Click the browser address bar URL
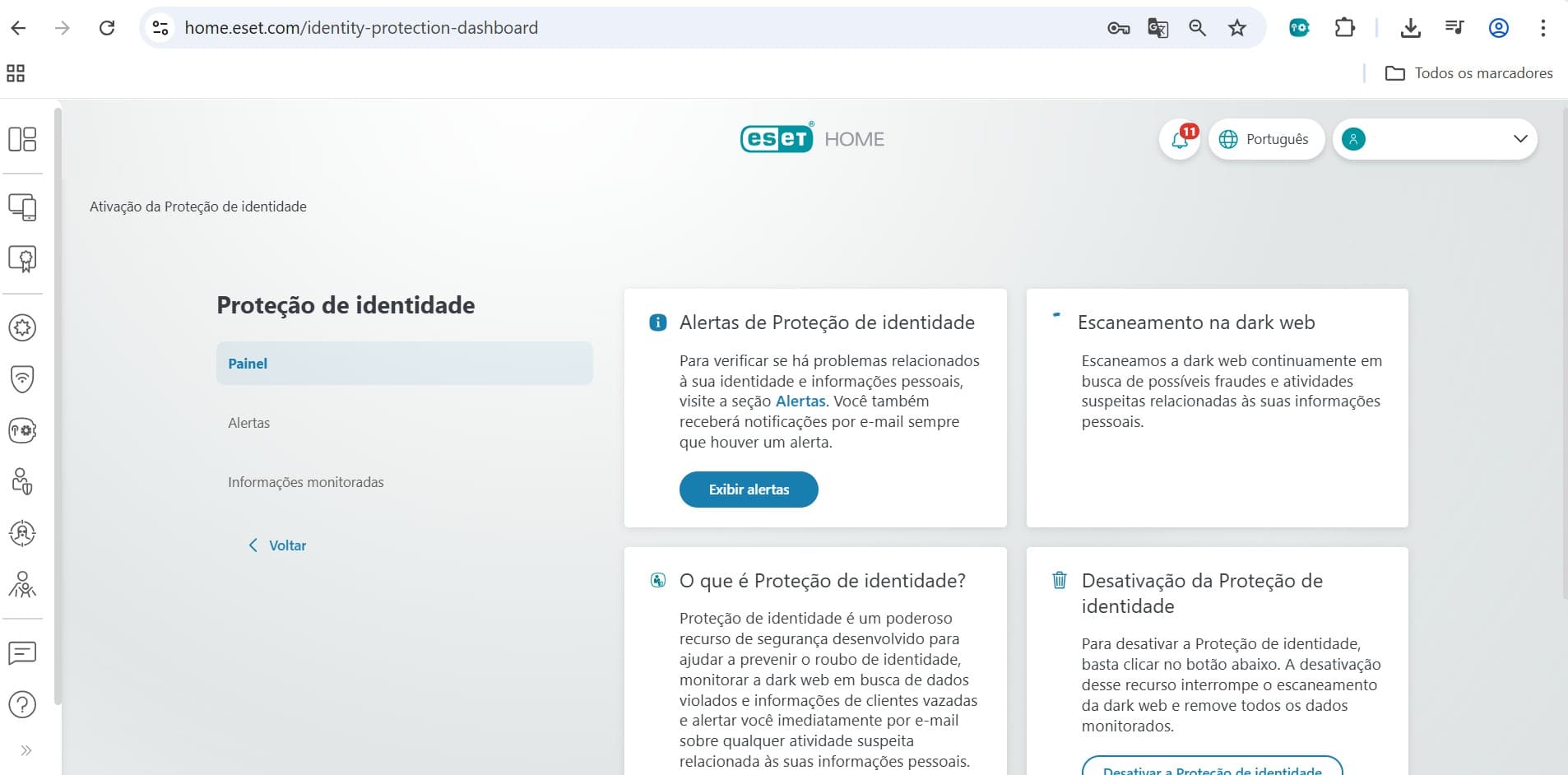This screenshot has height=775, width=1568. [361, 28]
